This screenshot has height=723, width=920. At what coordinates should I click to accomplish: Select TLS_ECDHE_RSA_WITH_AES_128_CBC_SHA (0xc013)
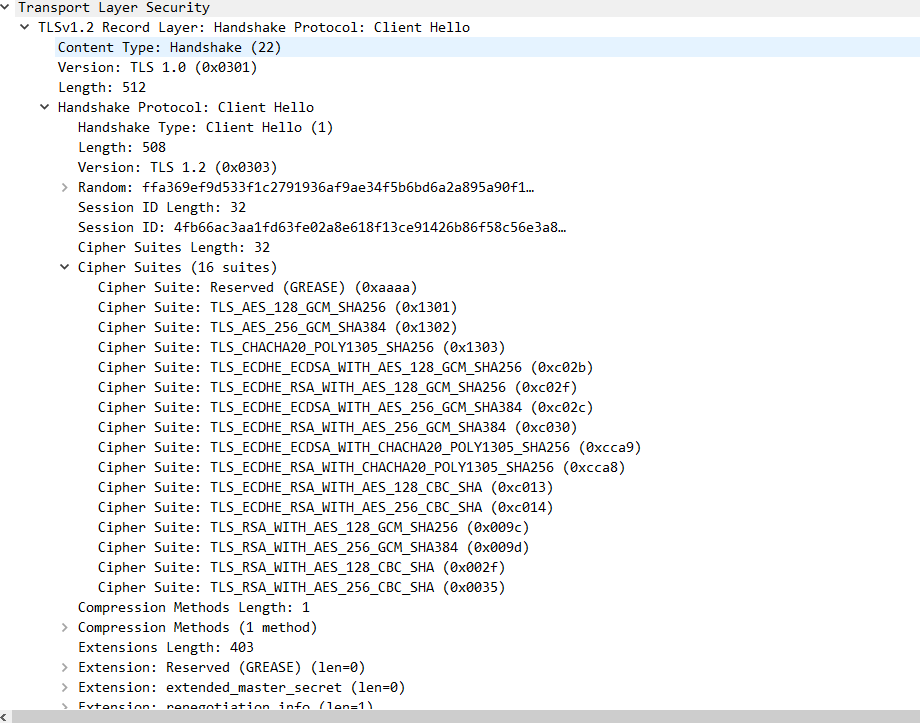[326, 487]
